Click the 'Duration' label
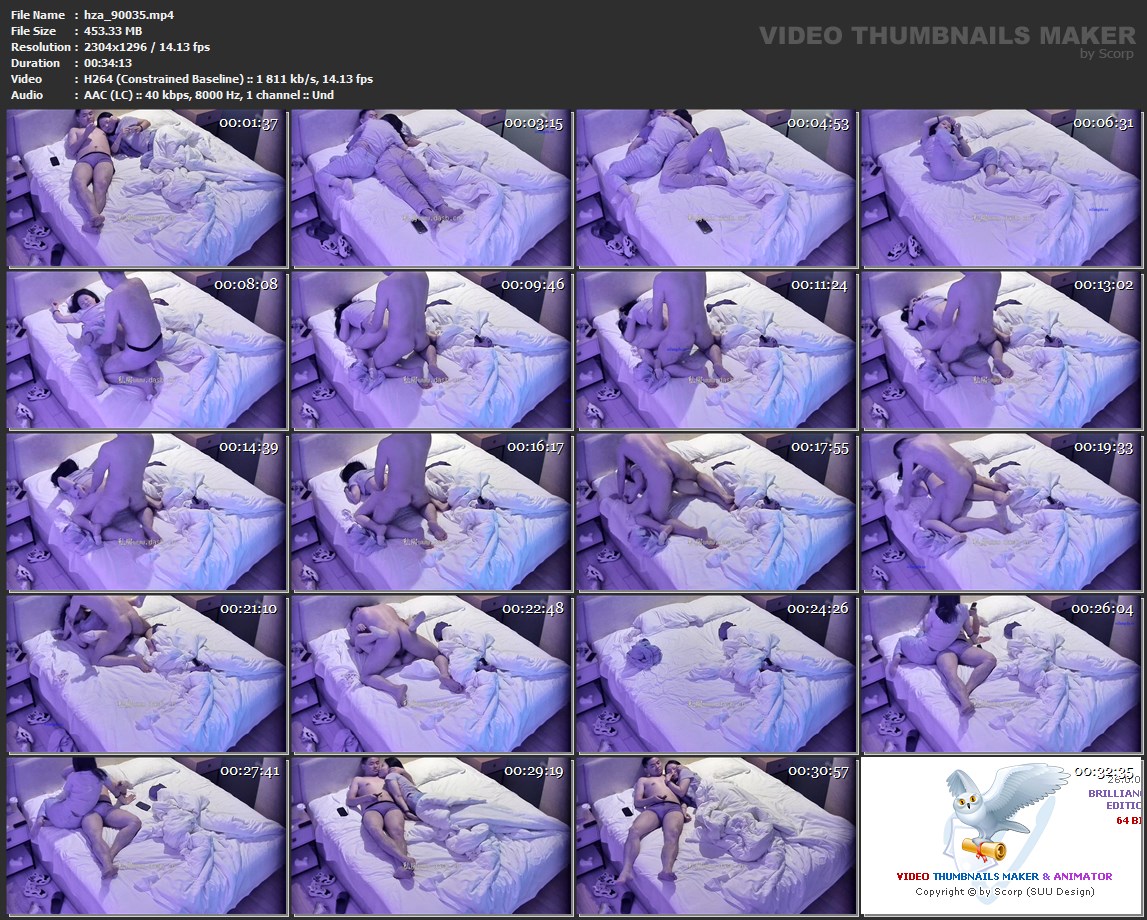The height and width of the screenshot is (920, 1147). coord(35,63)
